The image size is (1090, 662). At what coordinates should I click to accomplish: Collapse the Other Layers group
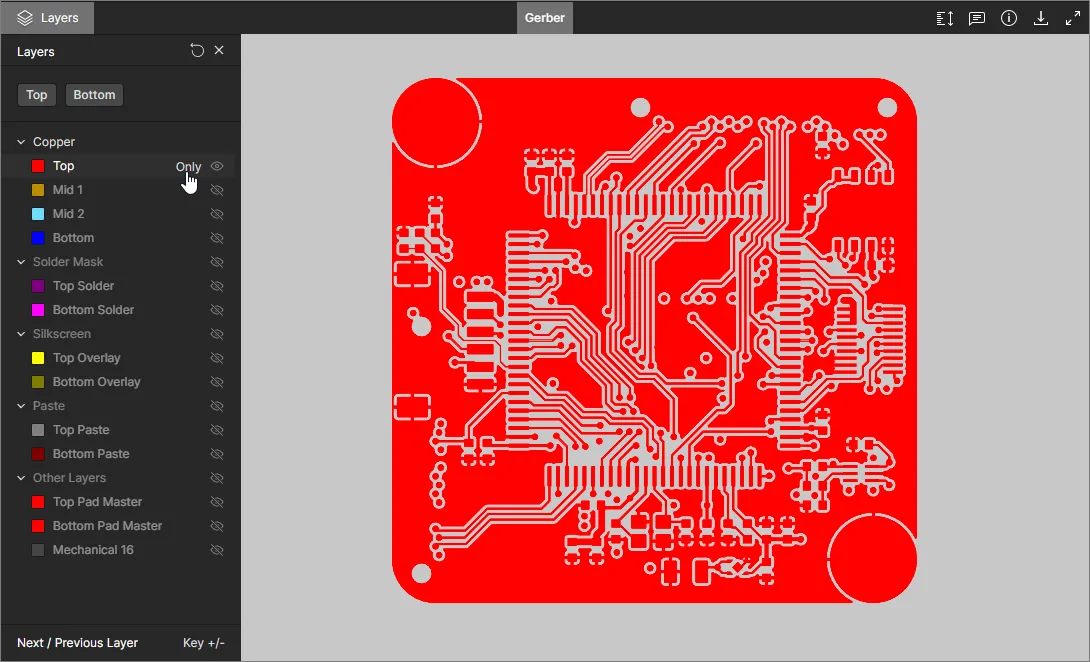point(21,478)
